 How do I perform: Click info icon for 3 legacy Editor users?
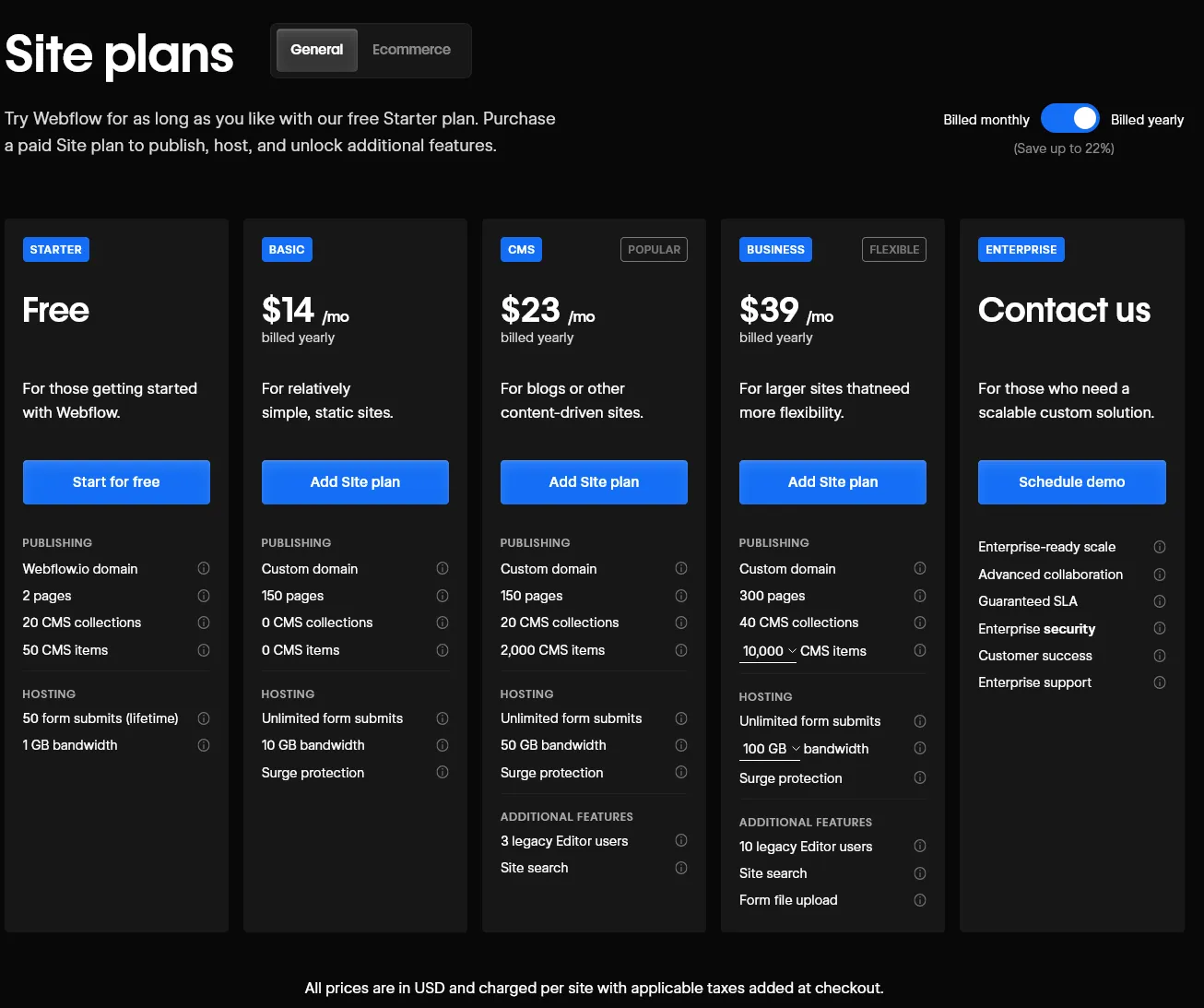pos(681,840)
